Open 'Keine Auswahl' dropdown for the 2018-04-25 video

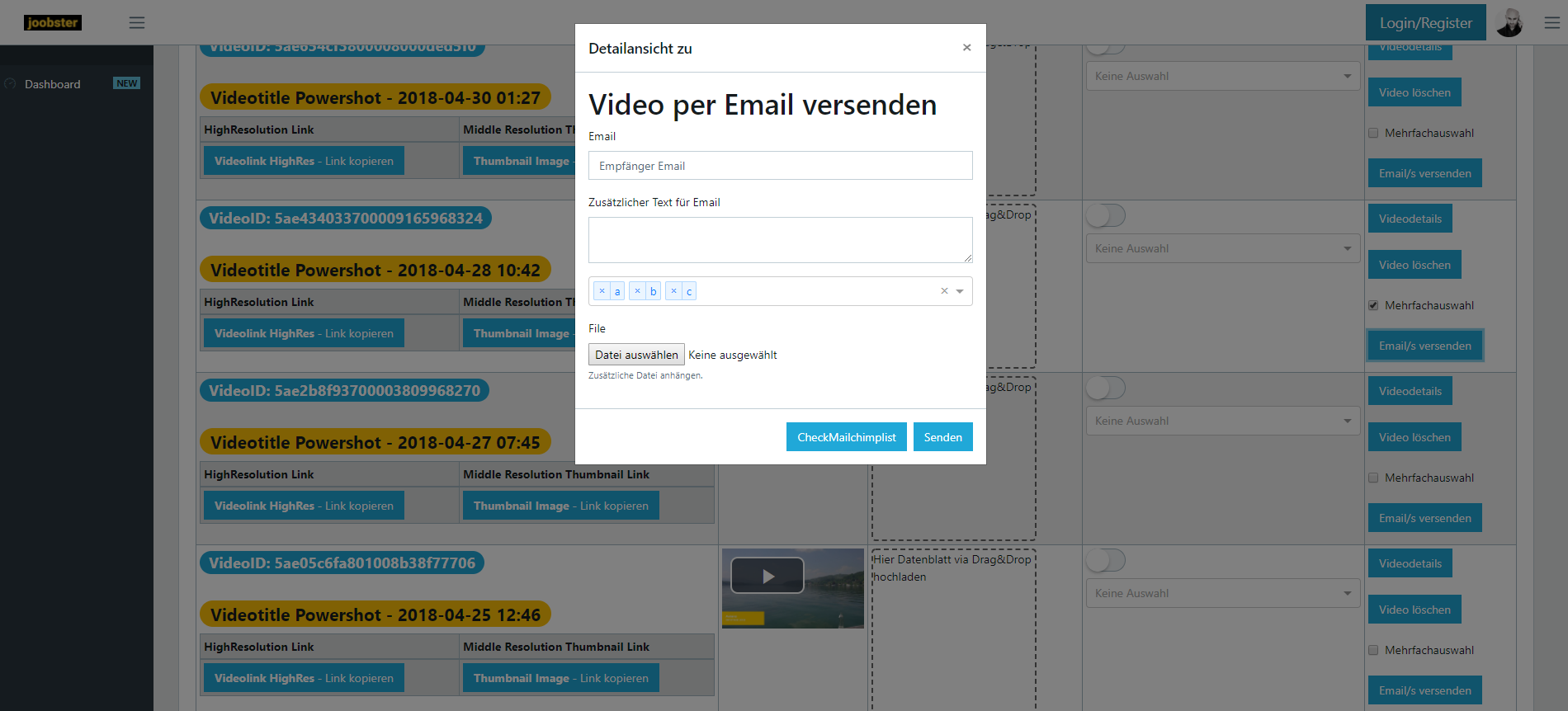pos(1222,593)
